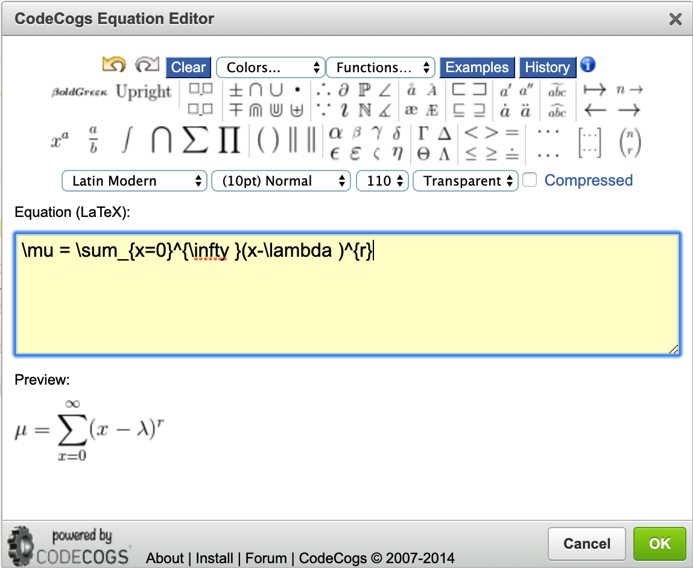The width and height of the screenshot is (693, 568).
Task: Open the Functions dropdown
Action: click(x=381, y=67)
